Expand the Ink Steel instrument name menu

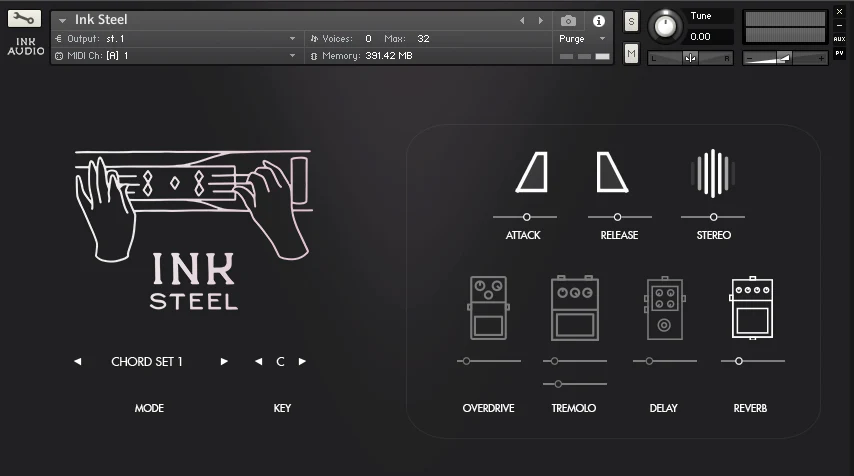63,21
